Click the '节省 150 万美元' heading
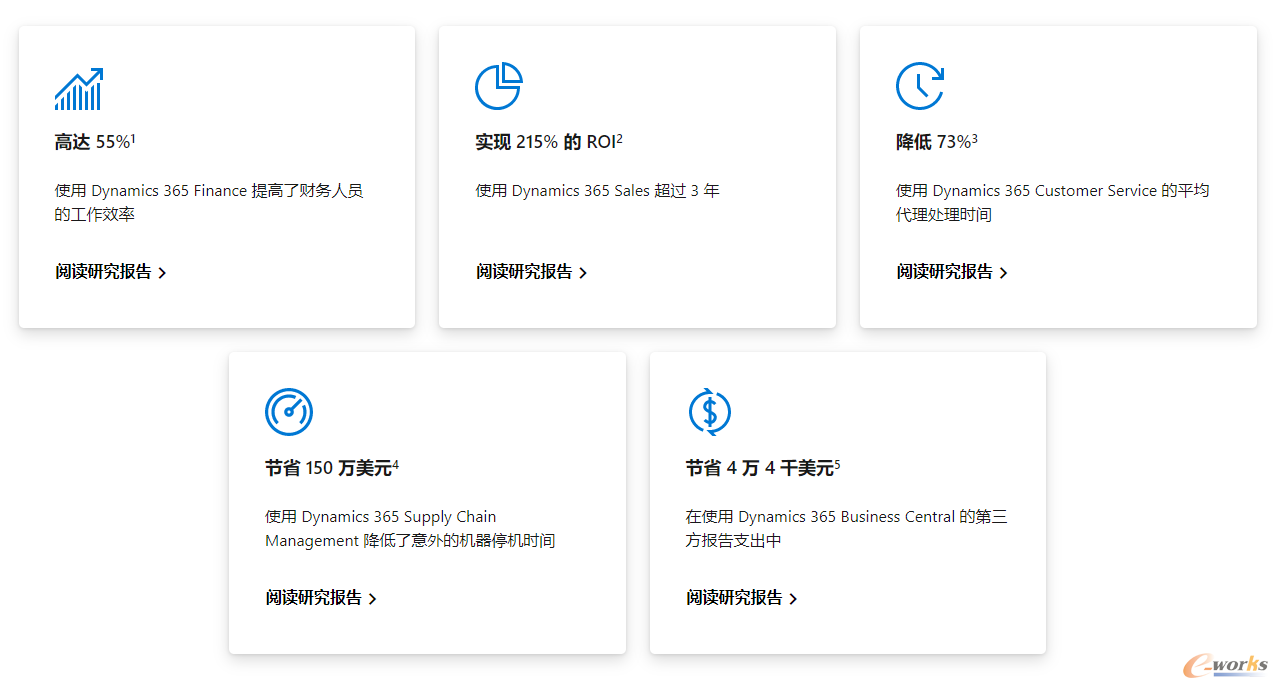The height and width of the screenshot is (688, 1278). coord(332,468)
